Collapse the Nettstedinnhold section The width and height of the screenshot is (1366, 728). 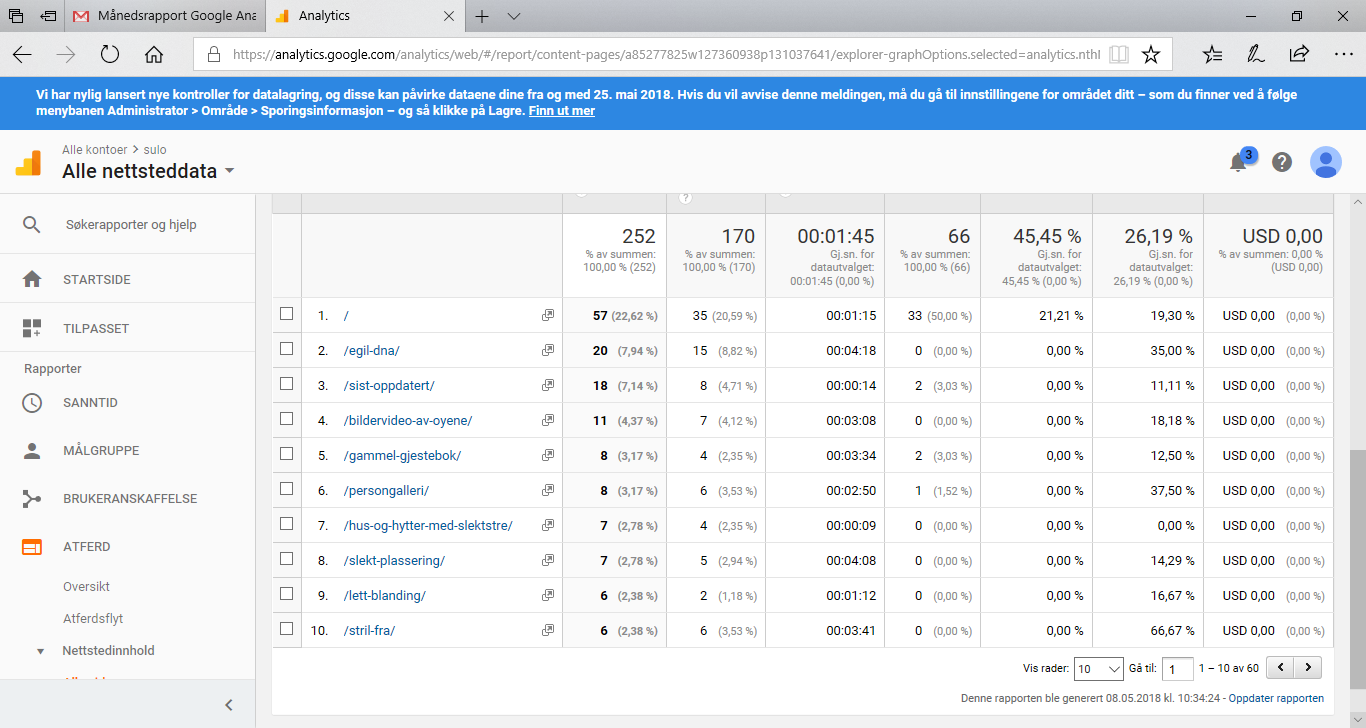point(41,651)
